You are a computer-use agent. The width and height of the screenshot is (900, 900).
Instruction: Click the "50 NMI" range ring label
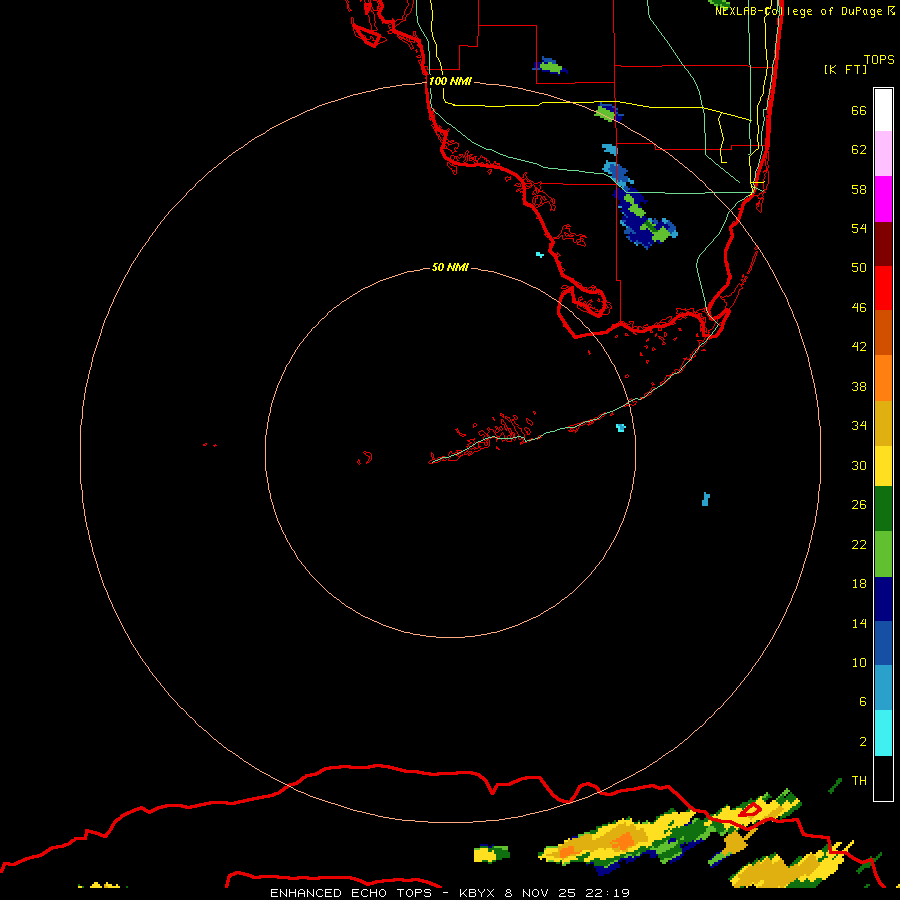[450, 267]
